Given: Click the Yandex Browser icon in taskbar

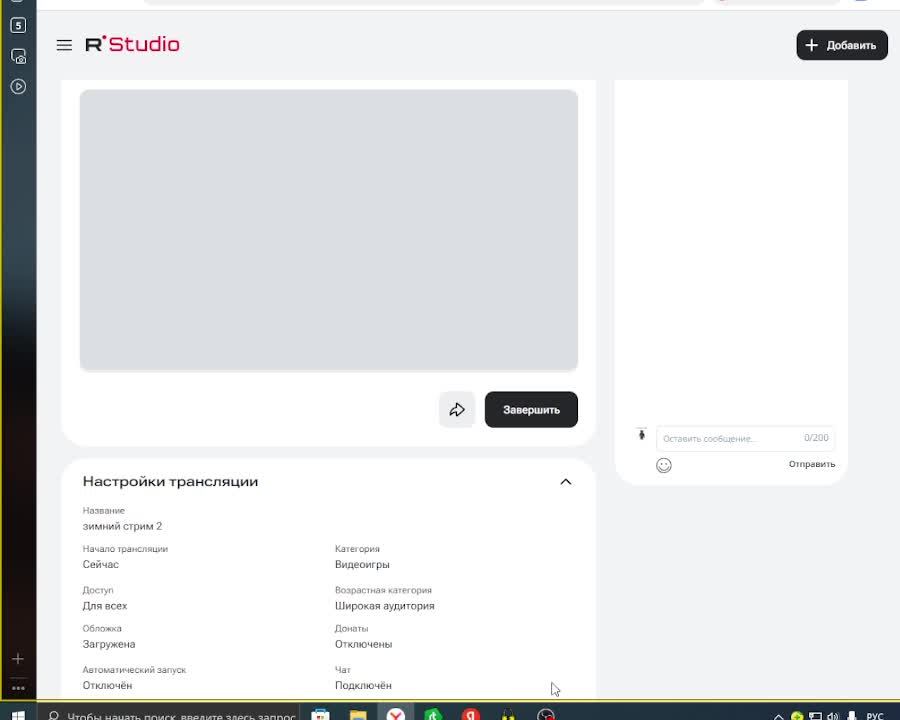Looking at the screenshot, I should point(395,714).
